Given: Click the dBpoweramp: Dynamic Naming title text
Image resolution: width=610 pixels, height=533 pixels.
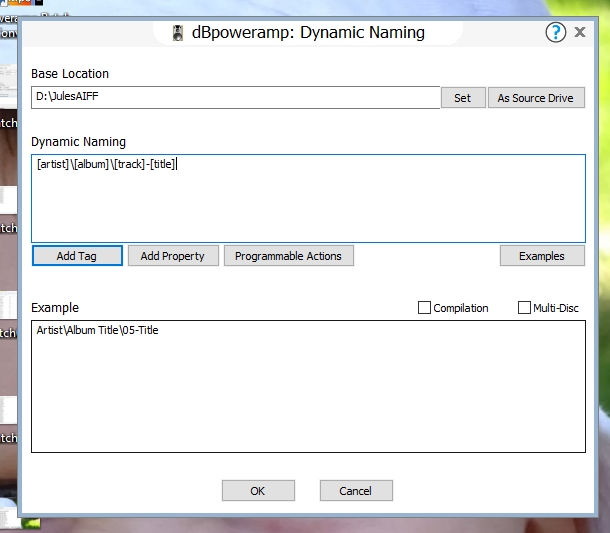Looking at the screenshot, I should pyautogui.click(x=308, y=33).
